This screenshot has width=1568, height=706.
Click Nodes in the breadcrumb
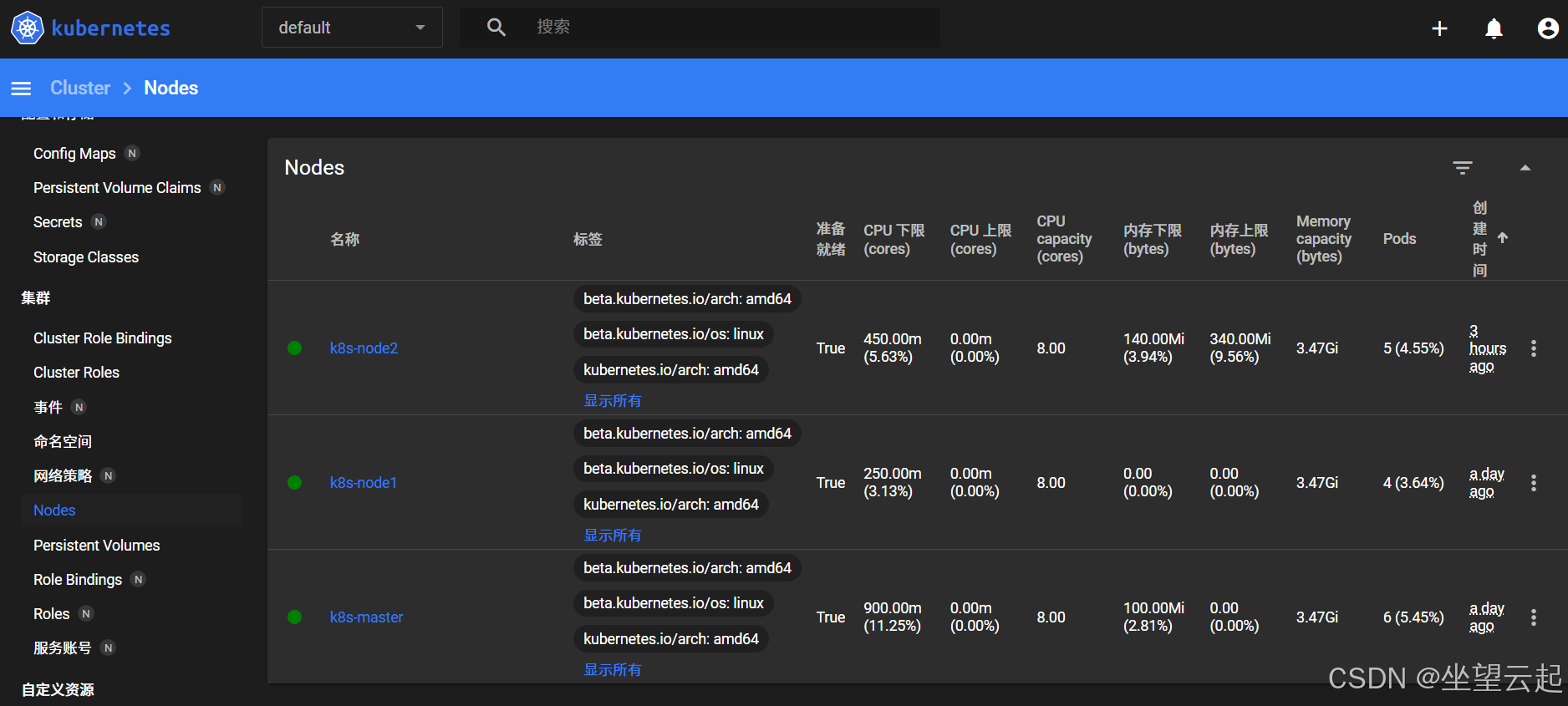pos(171,88)
